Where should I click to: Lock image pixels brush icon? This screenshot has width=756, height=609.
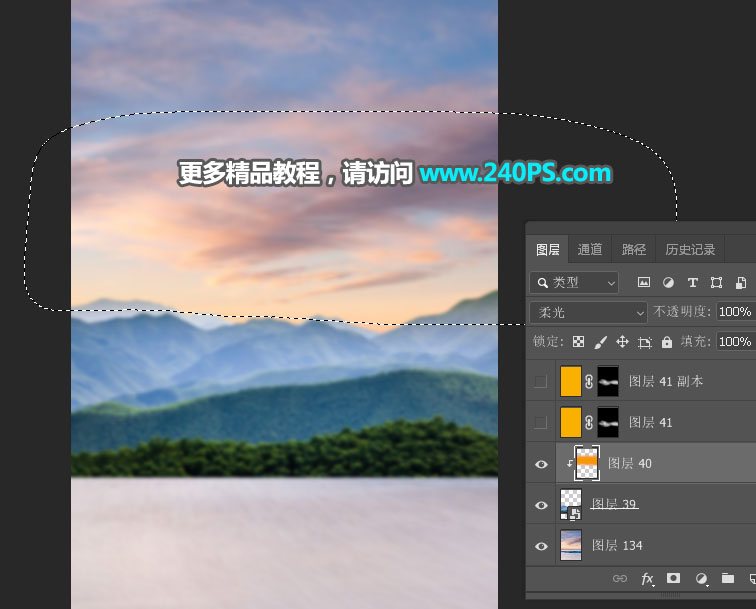[x=600, y=342]
